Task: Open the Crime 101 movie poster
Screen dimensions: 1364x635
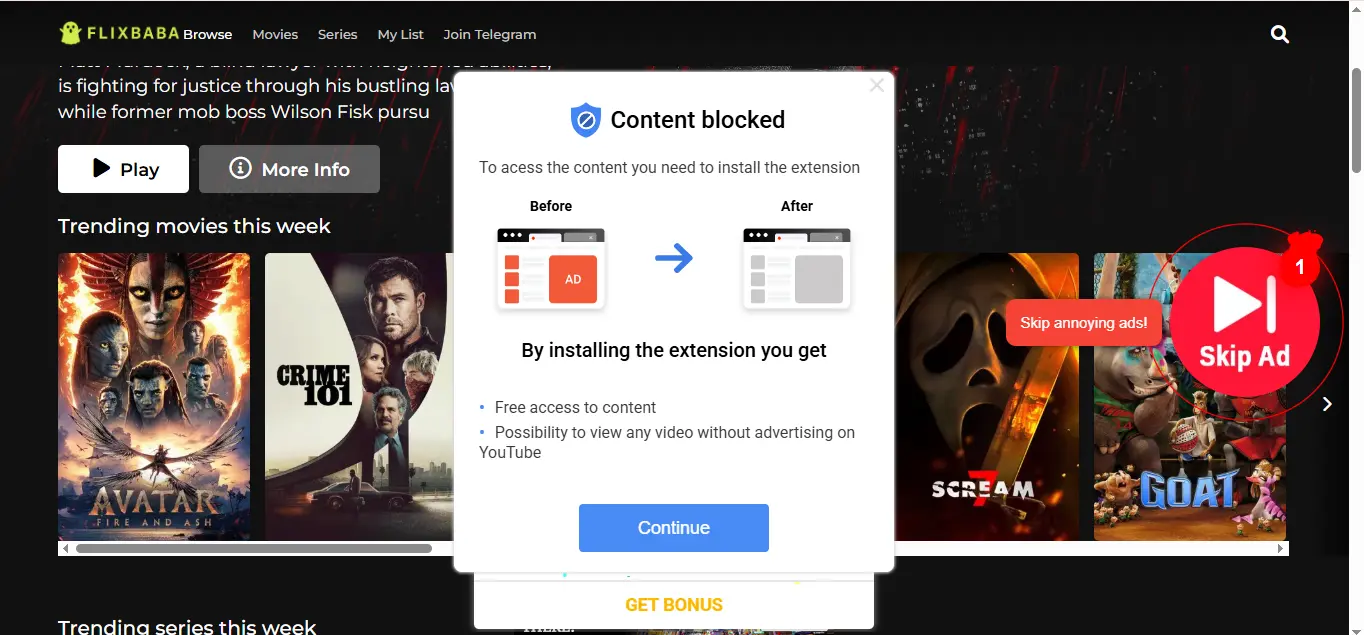Action: click(x=358, y=397)
